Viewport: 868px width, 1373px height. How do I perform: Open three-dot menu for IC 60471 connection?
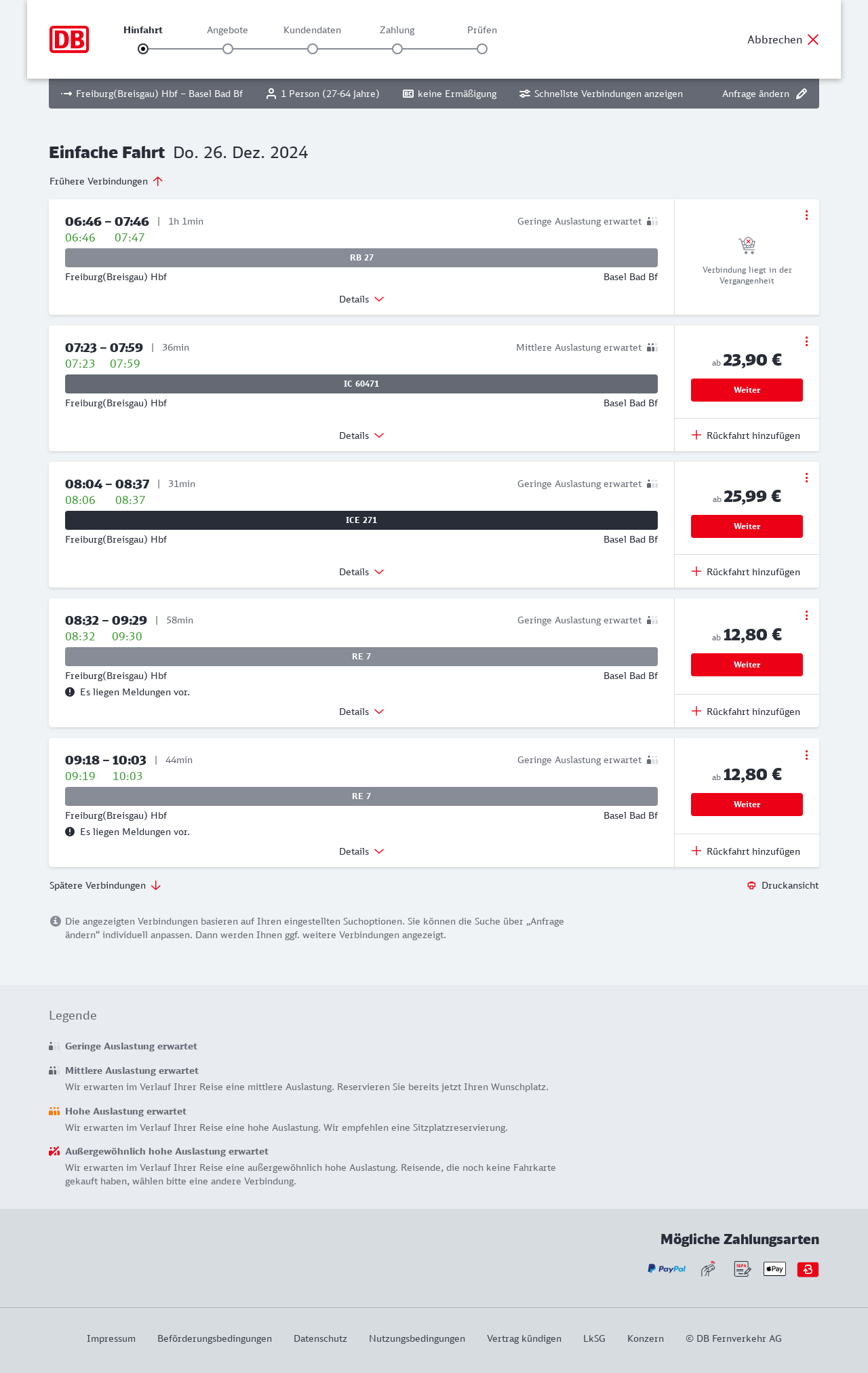coord(806,341)
